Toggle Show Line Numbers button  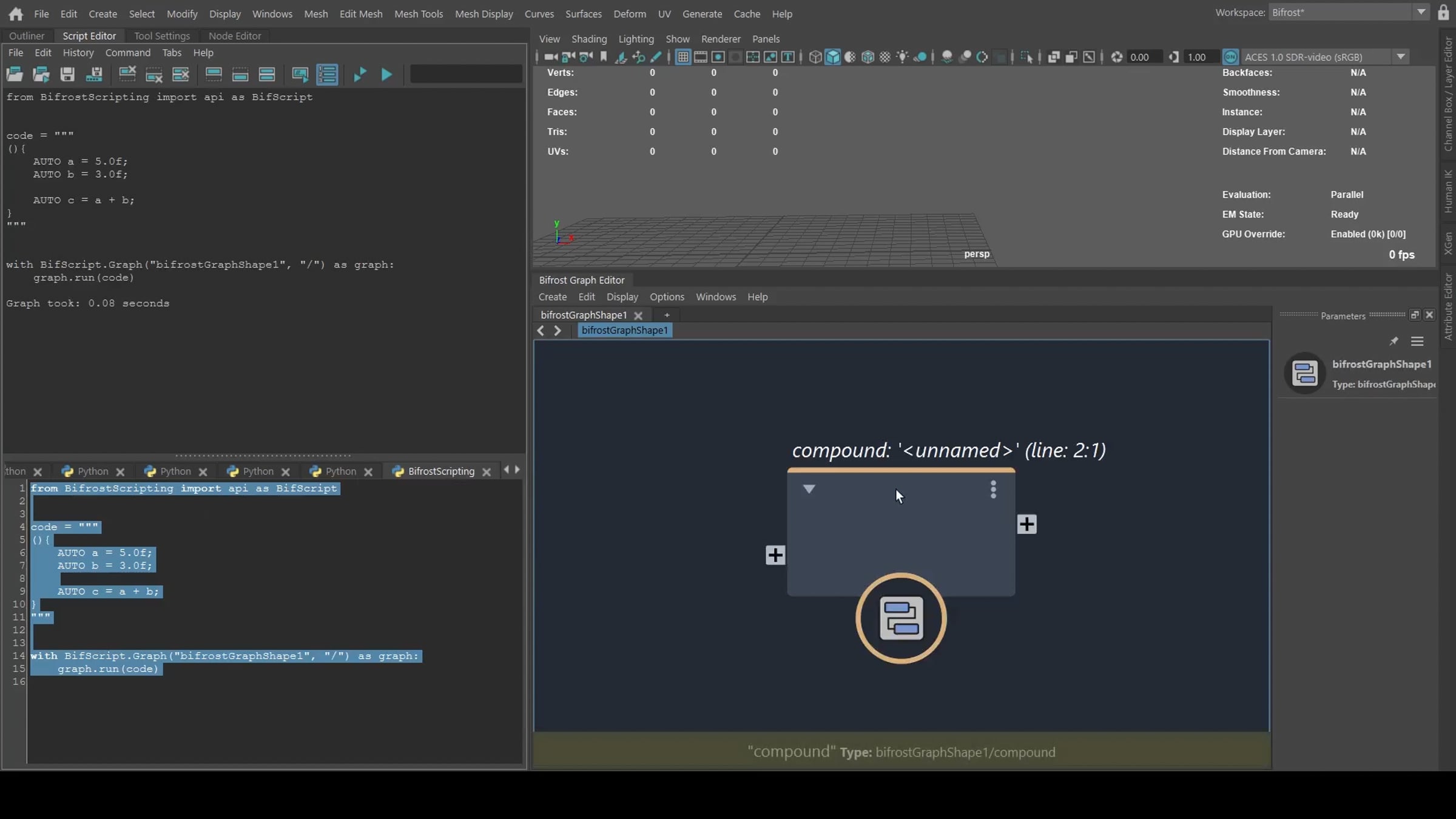[327, 75]
